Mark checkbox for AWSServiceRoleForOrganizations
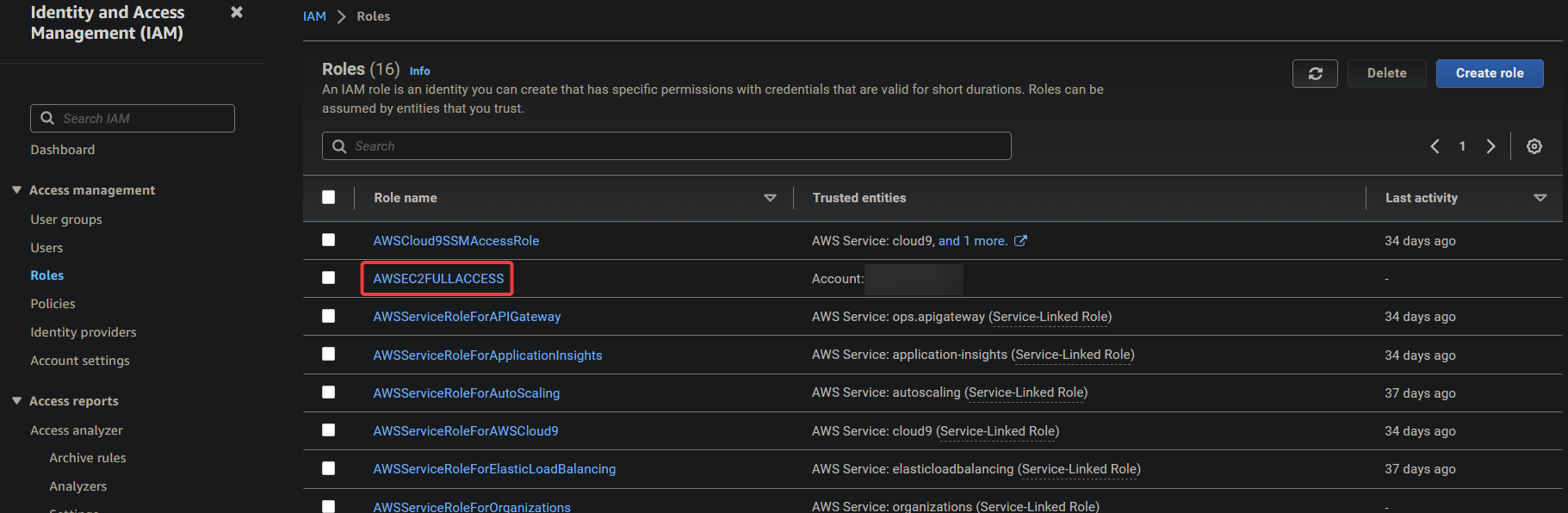The image size is (1568, 513). (x=328, y=506)
